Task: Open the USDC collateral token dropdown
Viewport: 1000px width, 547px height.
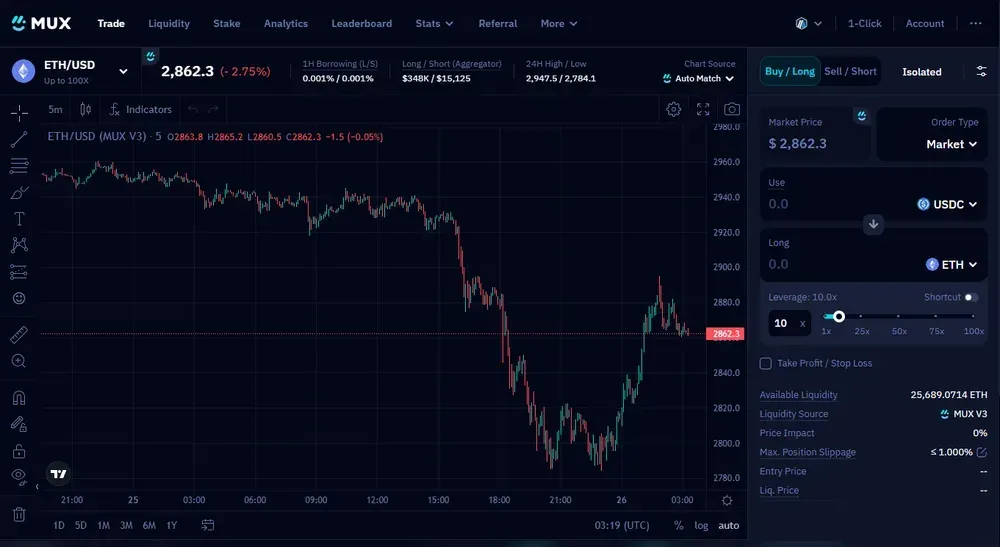Action: click(x=947, y=204)
